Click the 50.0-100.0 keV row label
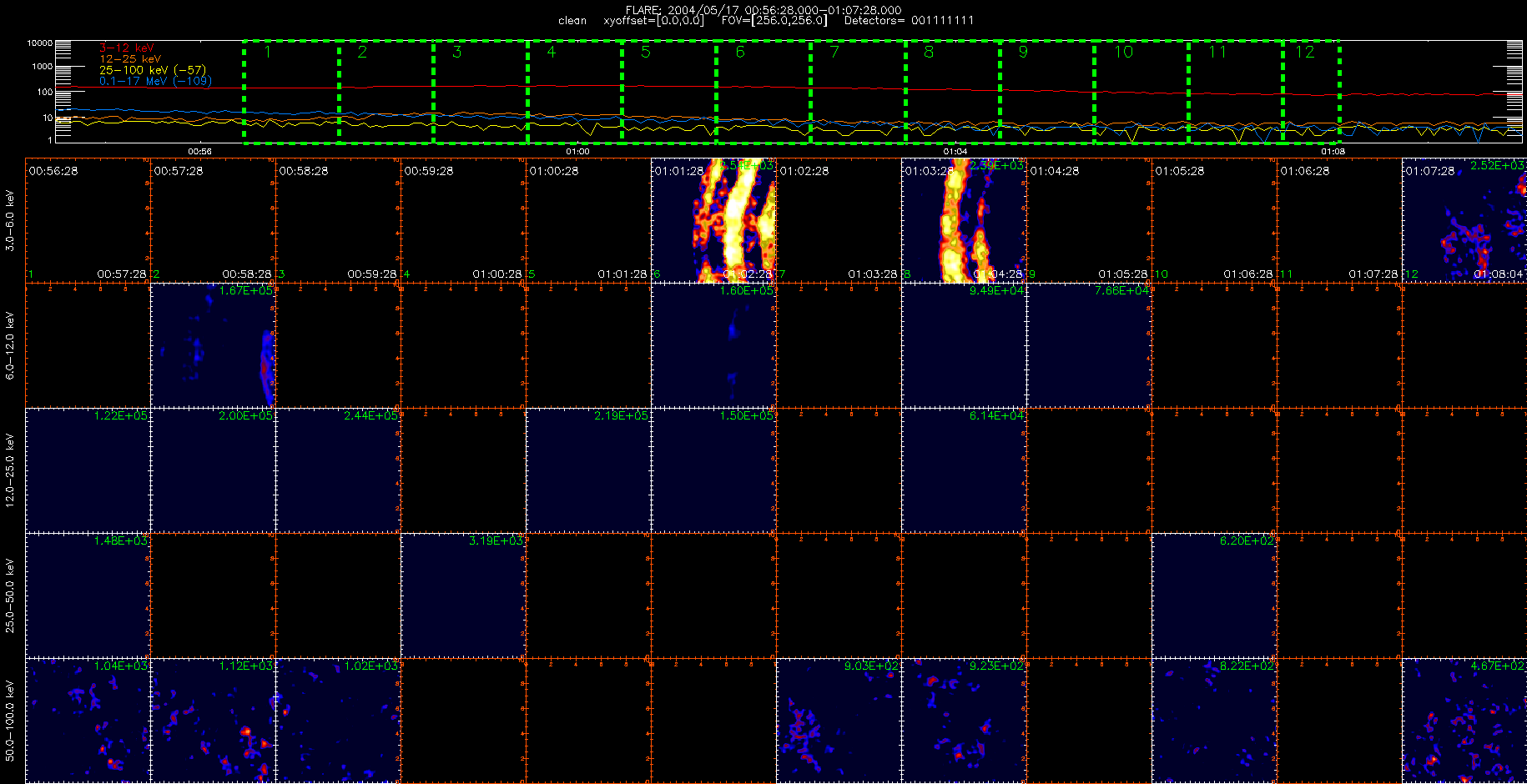The height and width of the screenshot is (784, 1527). coord(10,721)
